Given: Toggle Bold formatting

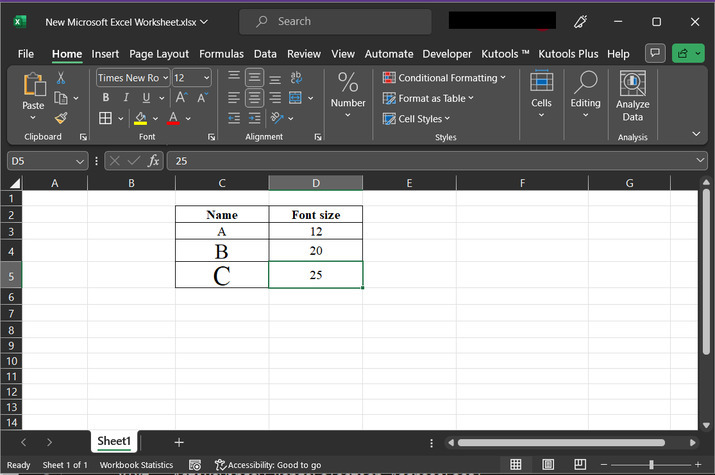Looking at the screenshot, I should [106, 98].
